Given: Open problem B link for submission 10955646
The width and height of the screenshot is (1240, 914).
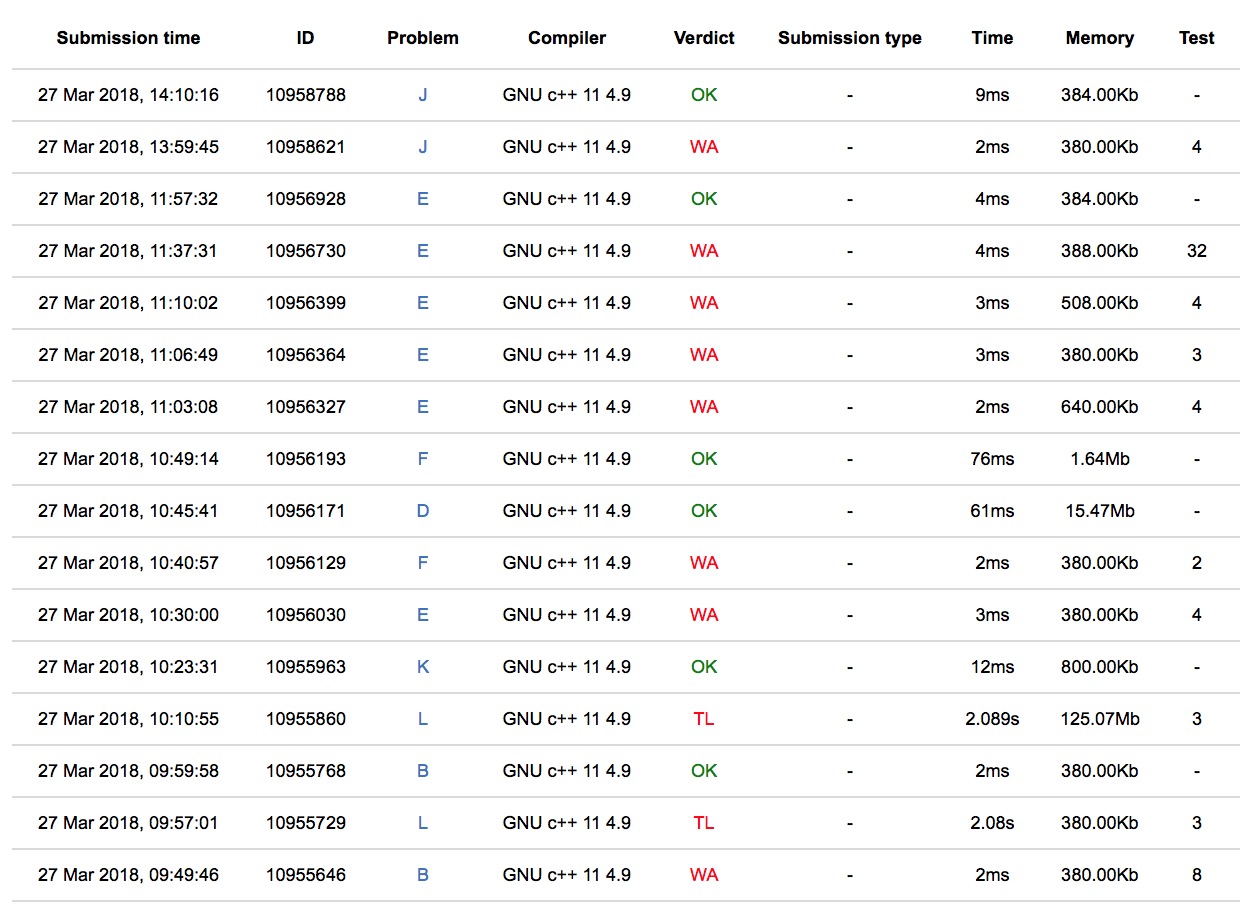Looking at the screenshot, I should (x=422, y=875).
